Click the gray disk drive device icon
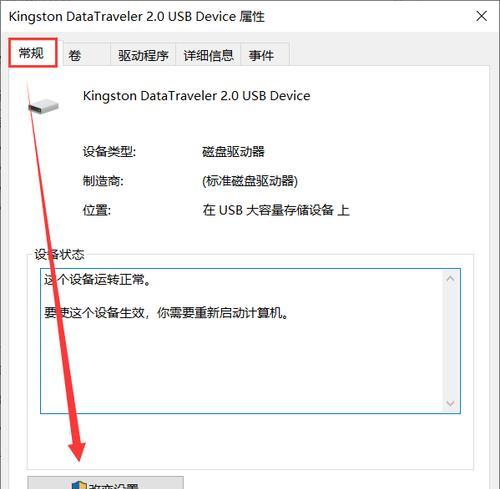 pos(43,106)
